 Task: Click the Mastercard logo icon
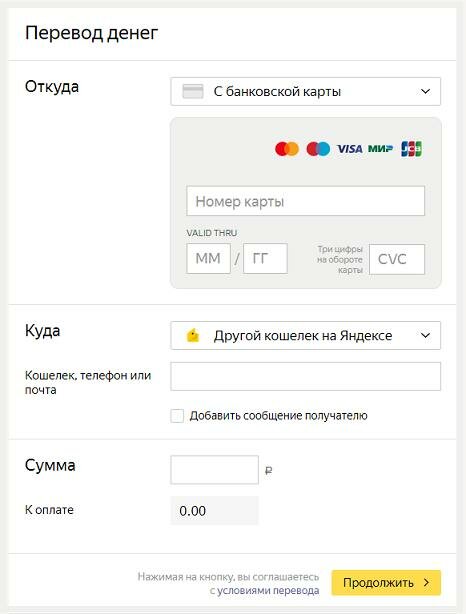(x=287, y=149)
